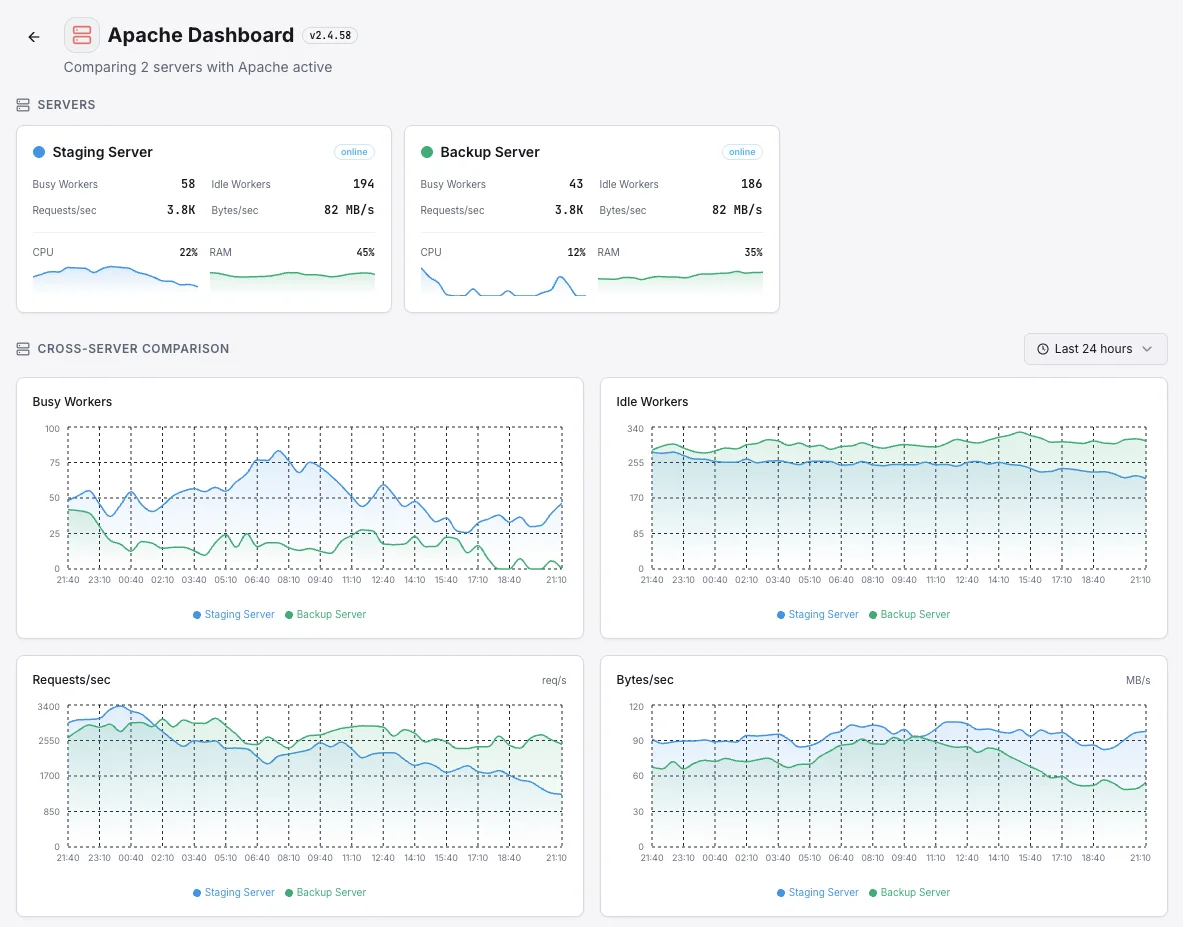
Task: Click the Backup Server CPU sparkline
Action: pos(503,279)
